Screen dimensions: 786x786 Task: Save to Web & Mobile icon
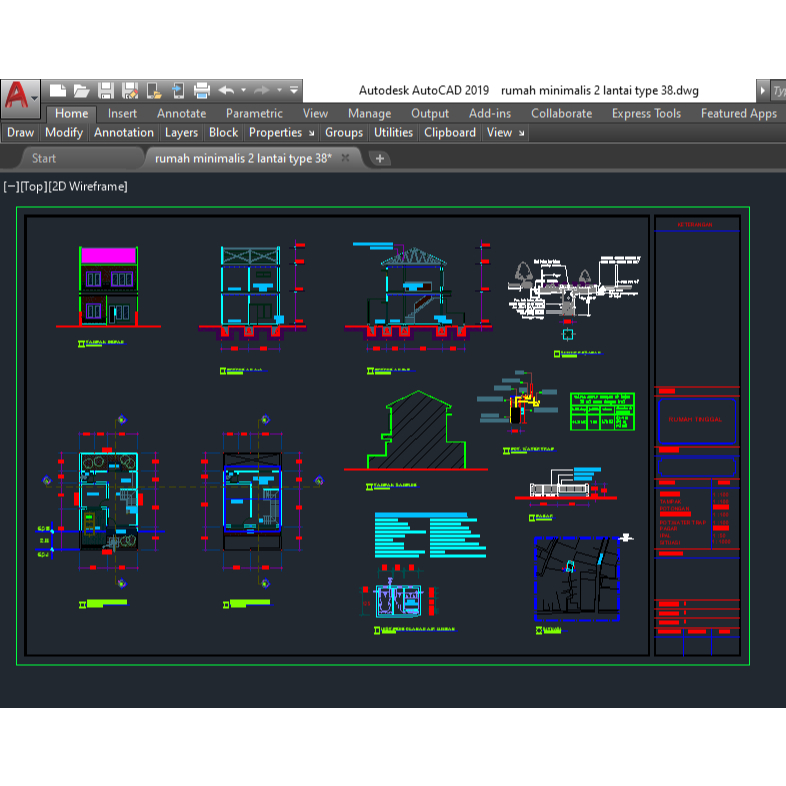[178, 91]
